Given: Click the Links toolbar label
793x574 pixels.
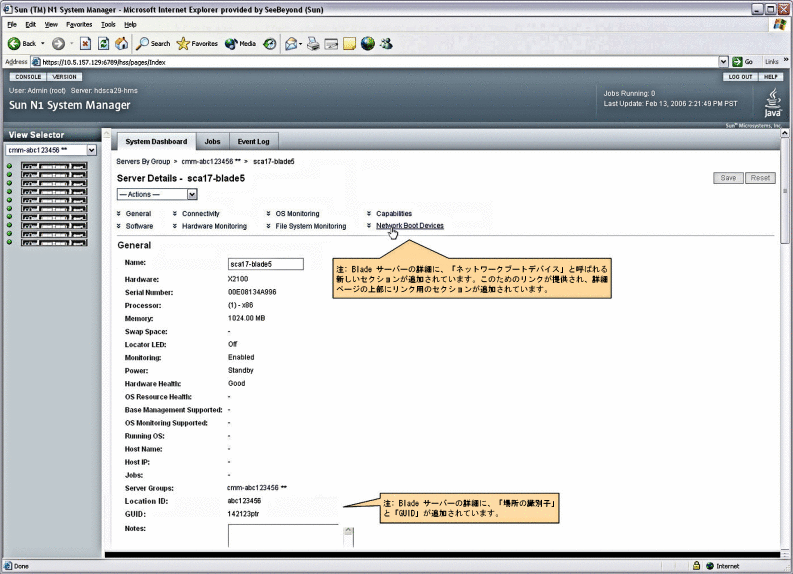Looking at the screenshot, I should (x=771, y=62).
